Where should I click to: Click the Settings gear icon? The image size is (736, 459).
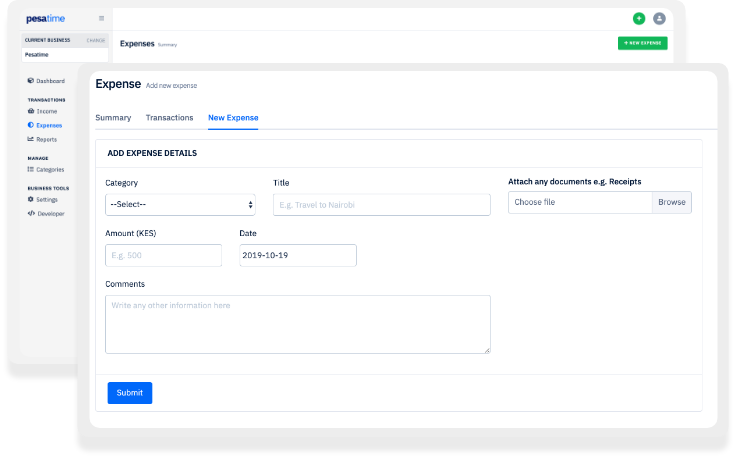click(x=31, y=199)
